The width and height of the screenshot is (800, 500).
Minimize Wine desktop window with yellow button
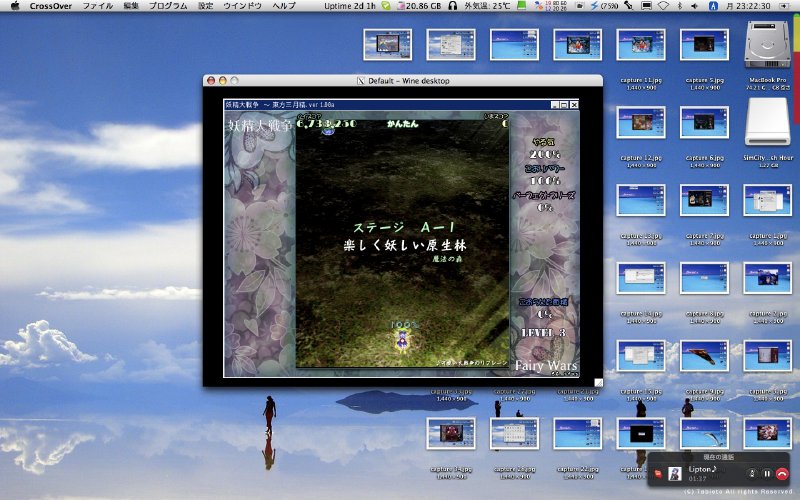coord(222,81)
